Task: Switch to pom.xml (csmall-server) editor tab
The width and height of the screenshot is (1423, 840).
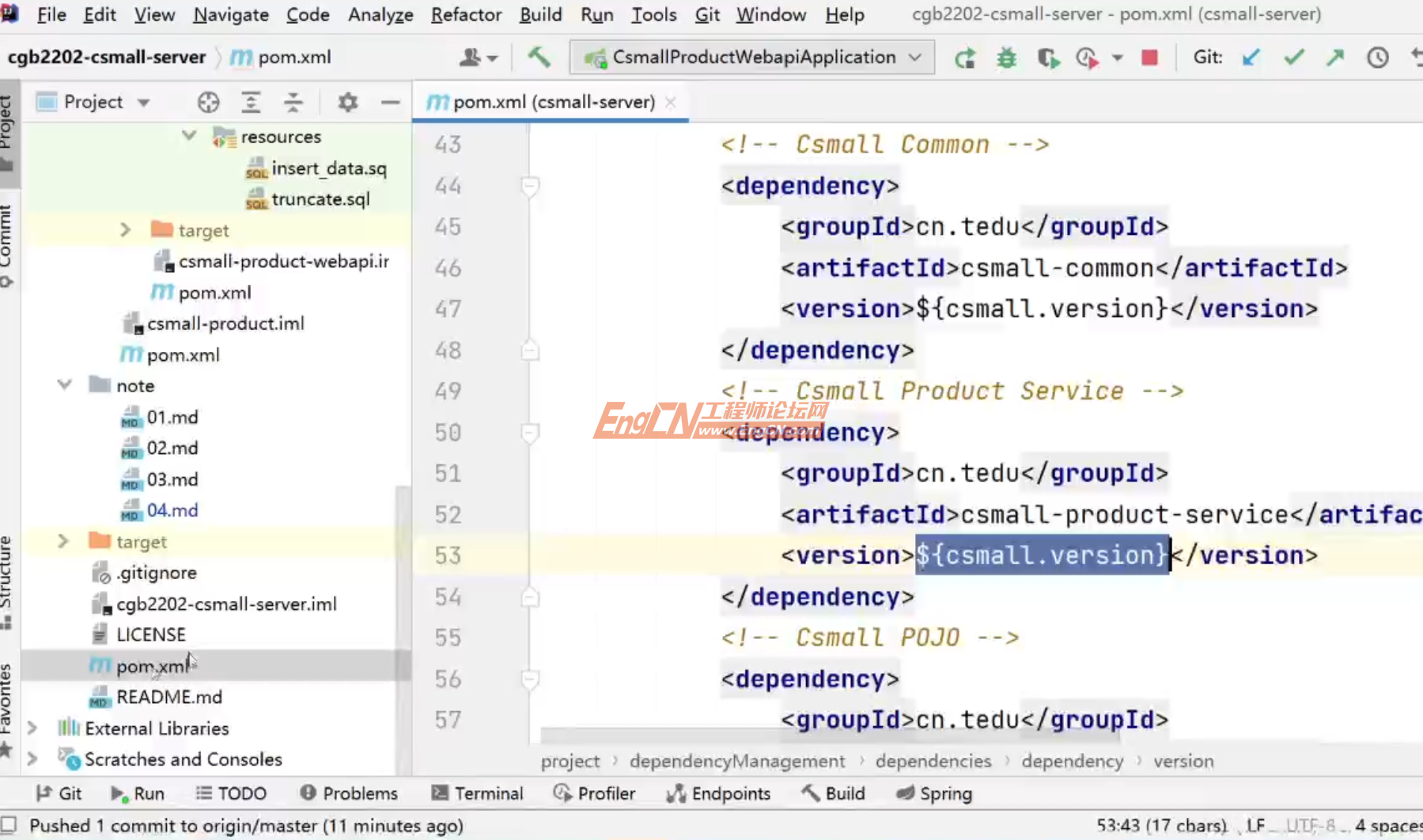Action: pos(553,102)
